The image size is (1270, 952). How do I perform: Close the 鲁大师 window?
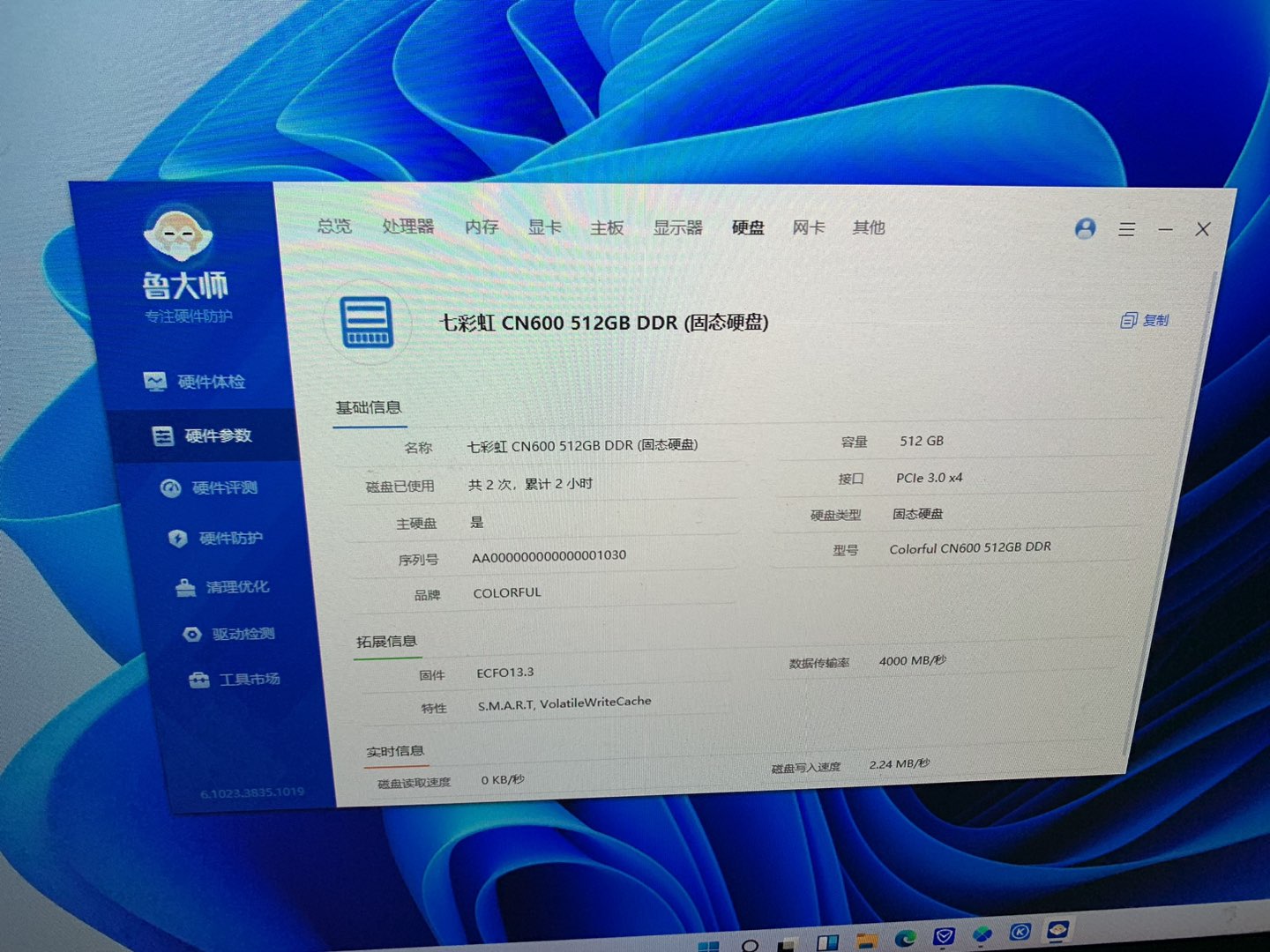point(1202,229)
